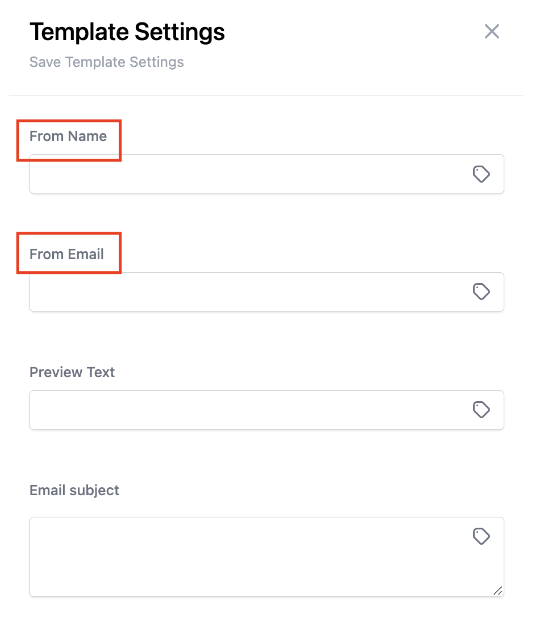
Task: Focus the Email subject text area
Action: (266, 557)
